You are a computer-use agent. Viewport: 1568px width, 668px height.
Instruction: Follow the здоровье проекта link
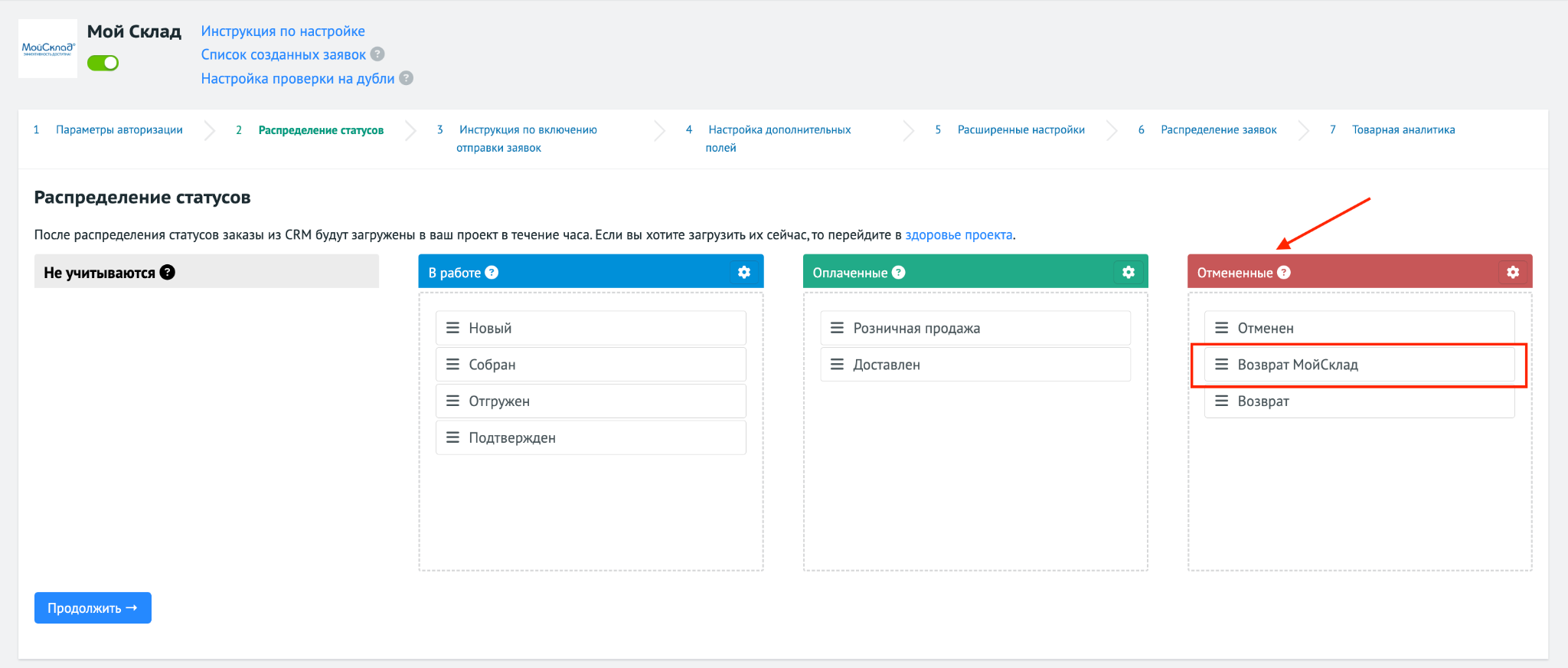(959, 234)
